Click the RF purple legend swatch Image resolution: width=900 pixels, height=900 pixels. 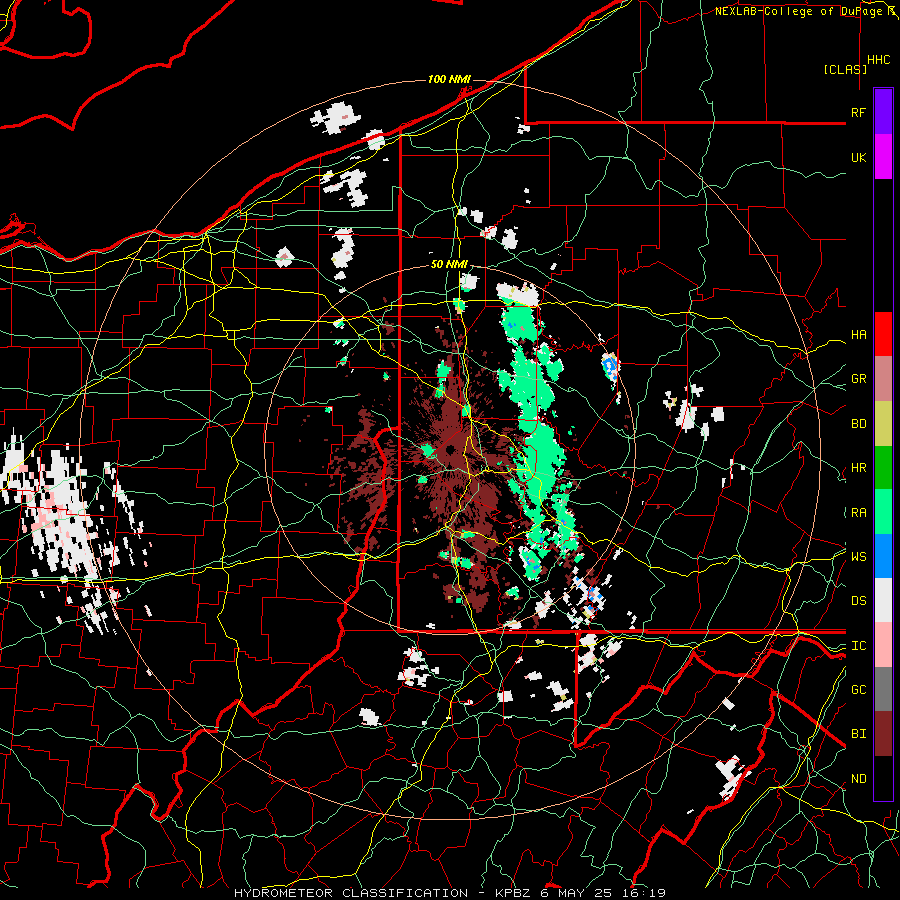(883, 112)
